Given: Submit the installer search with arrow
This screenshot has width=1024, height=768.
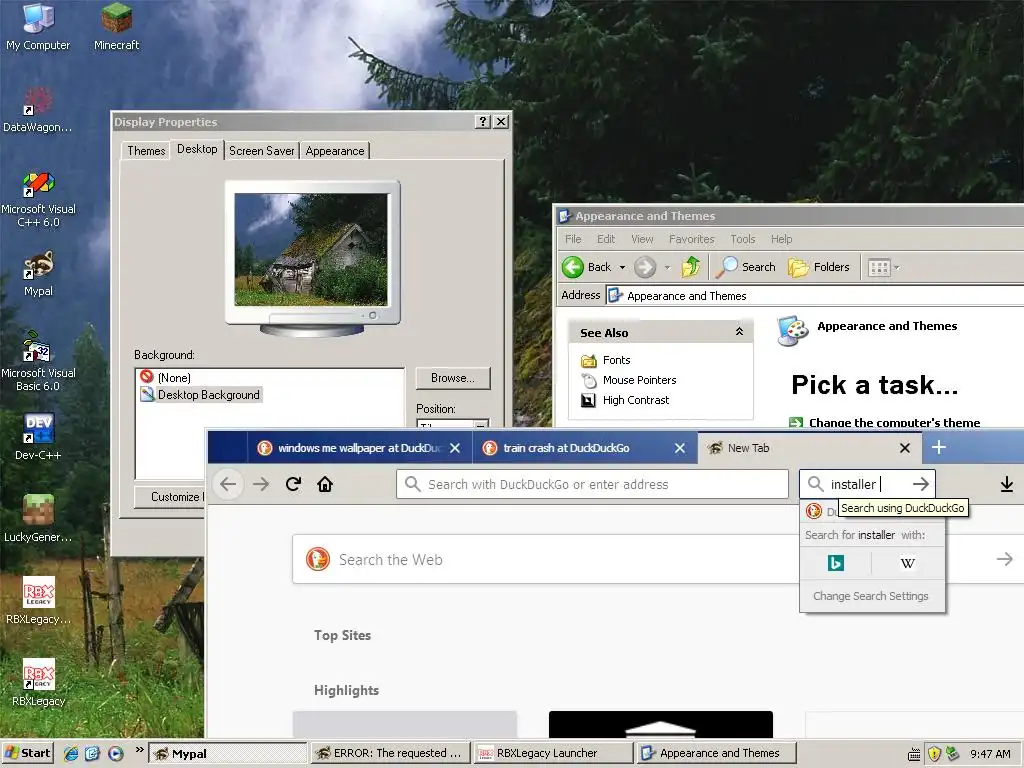Looking at the screenshot, I should pos(921,484).
